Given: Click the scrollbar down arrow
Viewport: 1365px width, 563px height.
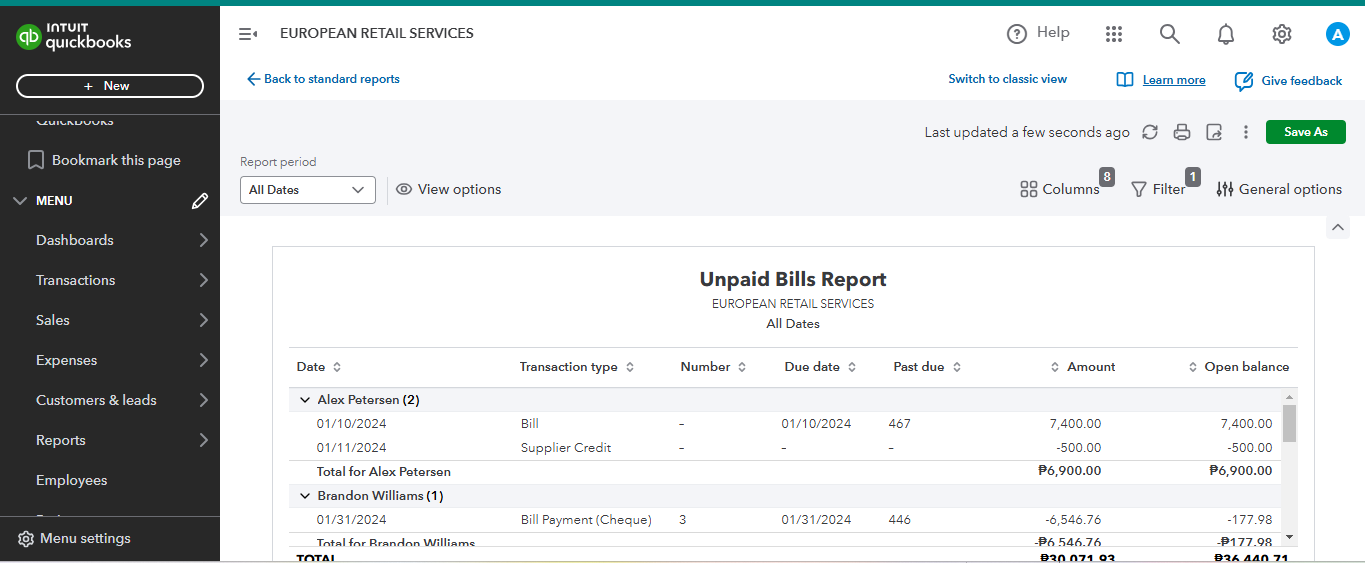Looking at the screenshot, I should tap(1289, 537).
